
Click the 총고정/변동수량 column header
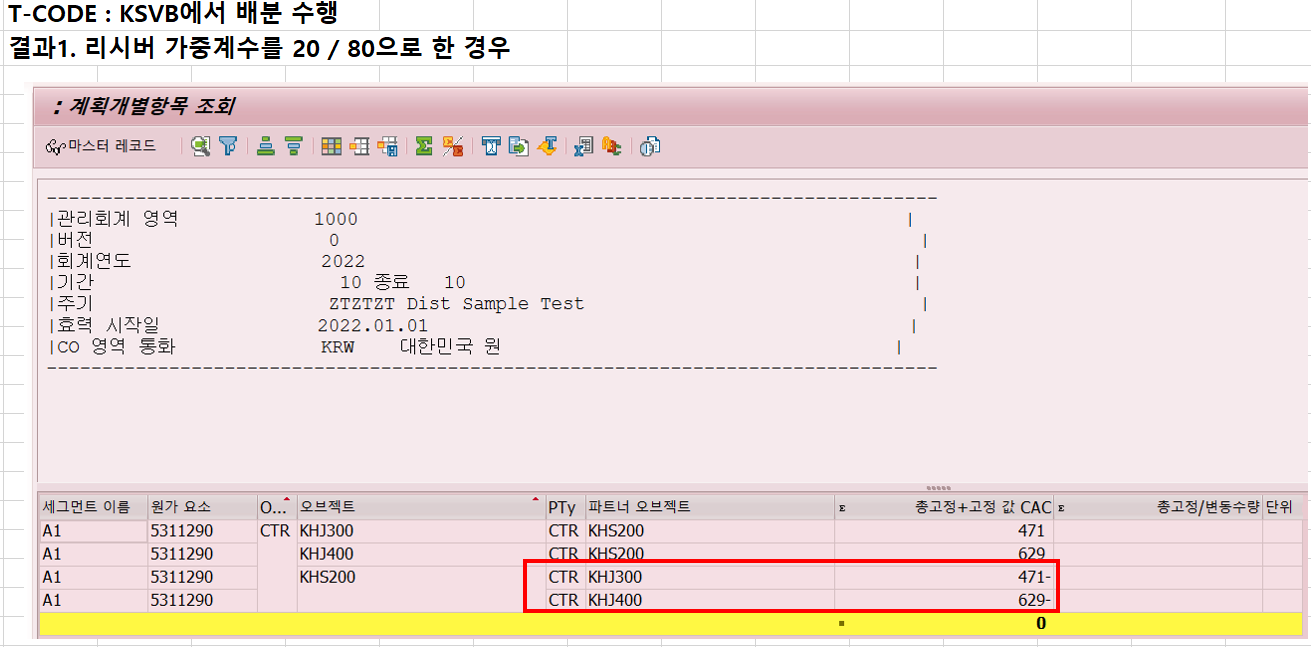1158,507
